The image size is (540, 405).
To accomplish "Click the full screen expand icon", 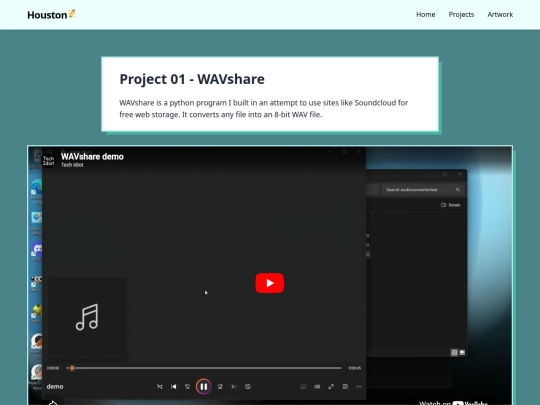I will pos(331,386).
